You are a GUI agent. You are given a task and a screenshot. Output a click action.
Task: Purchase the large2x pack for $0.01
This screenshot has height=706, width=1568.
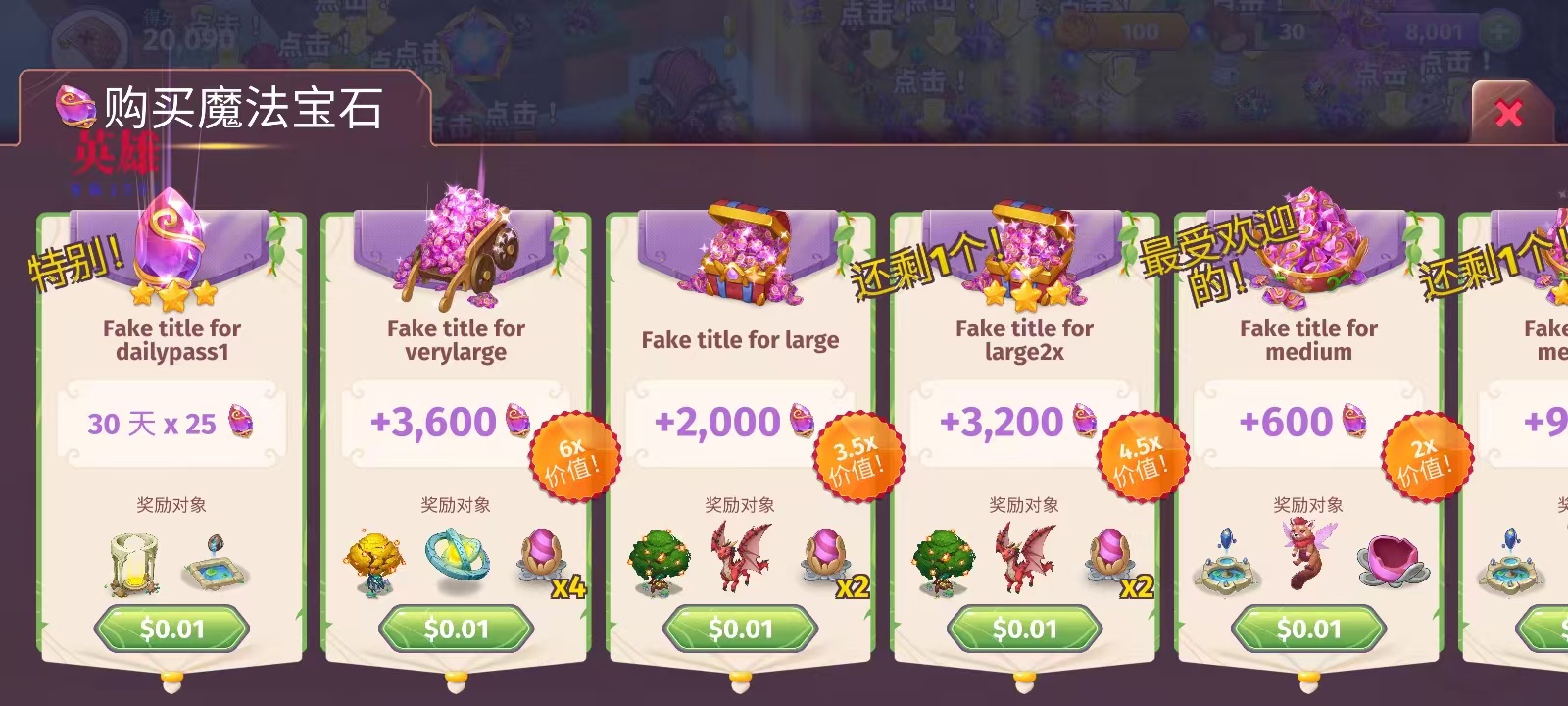click(1024, 629)
